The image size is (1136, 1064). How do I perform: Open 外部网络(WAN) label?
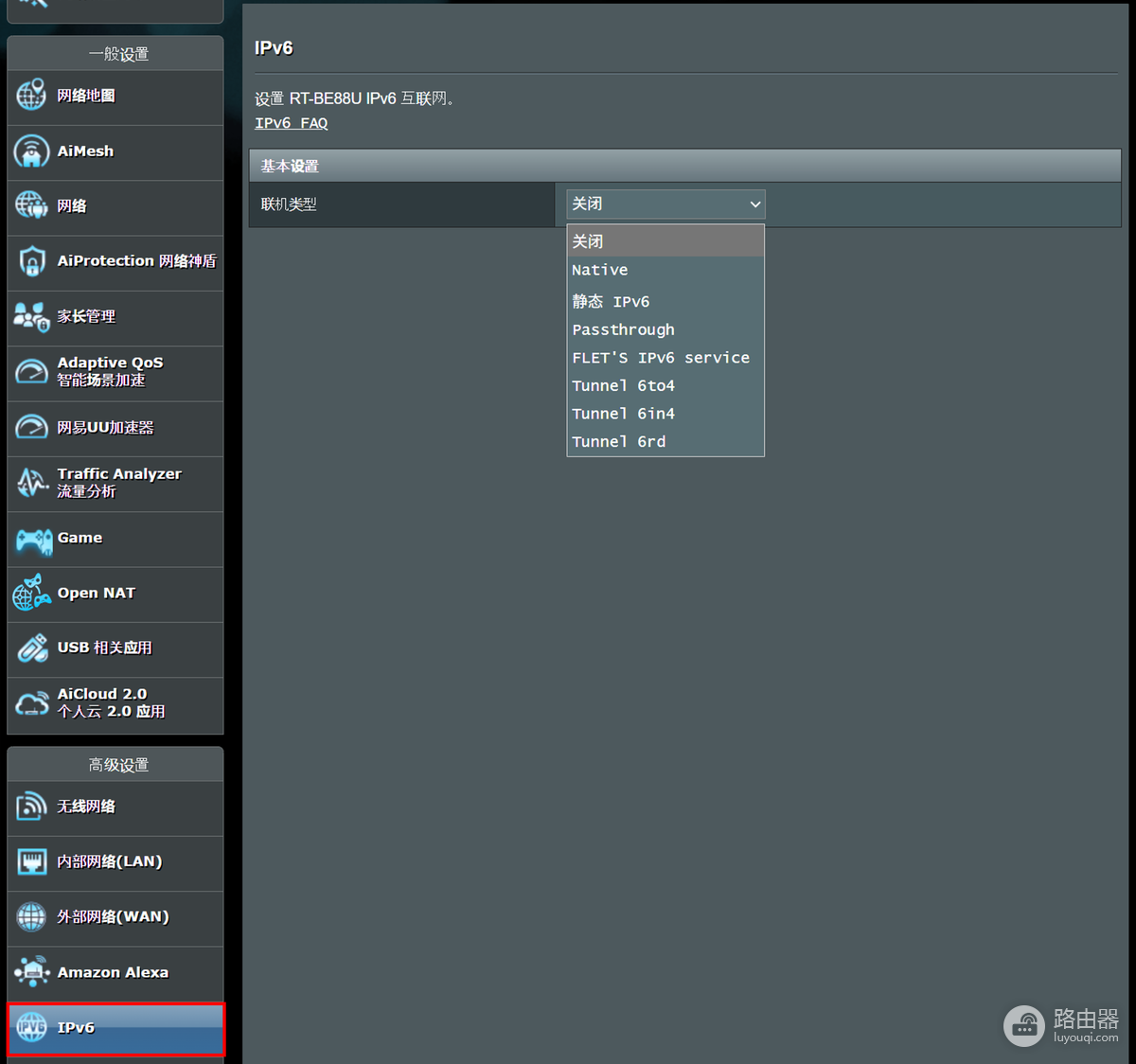[113, 916]
